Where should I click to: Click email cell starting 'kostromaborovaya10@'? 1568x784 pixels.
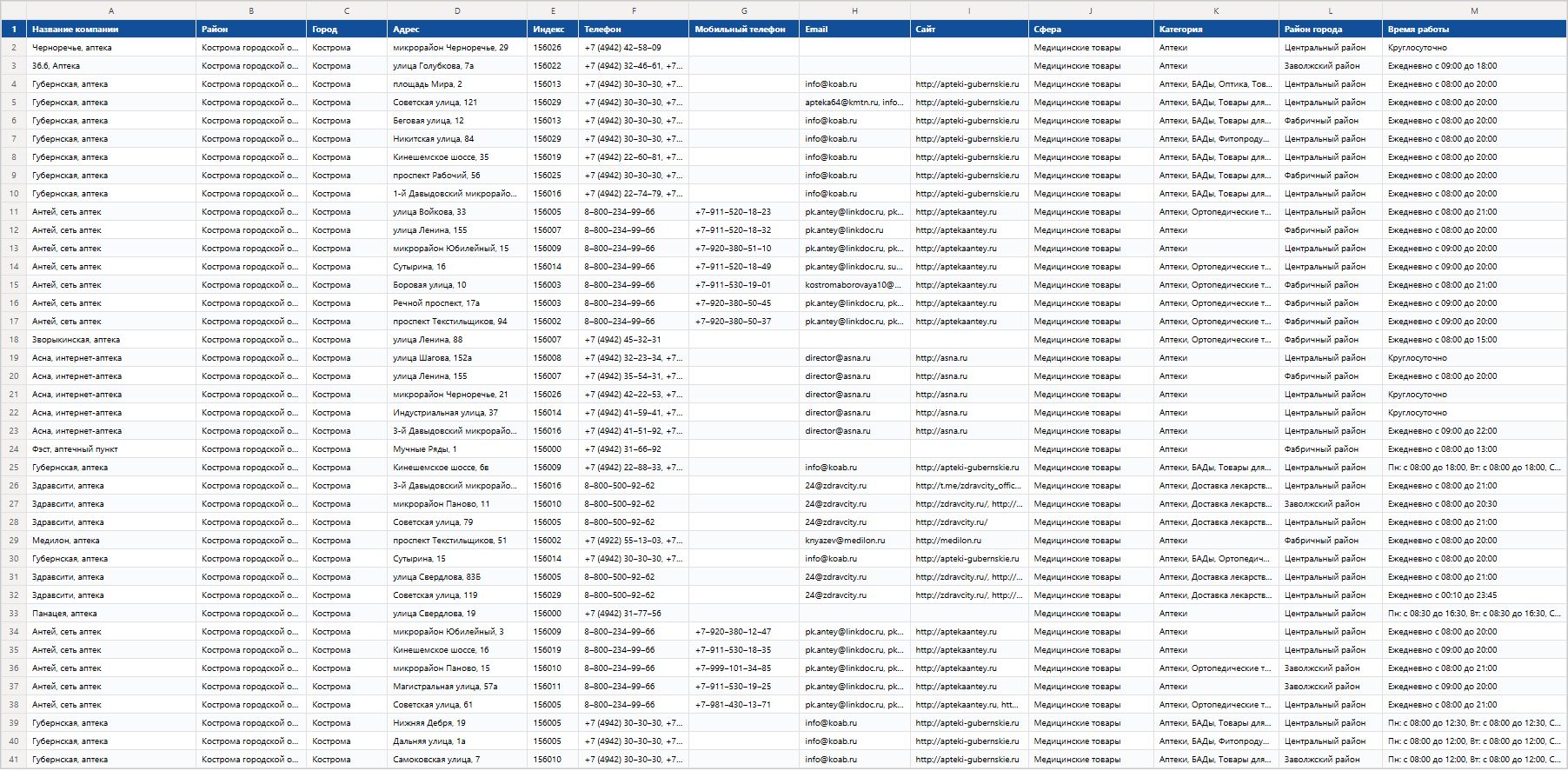(x=855, y=285)
